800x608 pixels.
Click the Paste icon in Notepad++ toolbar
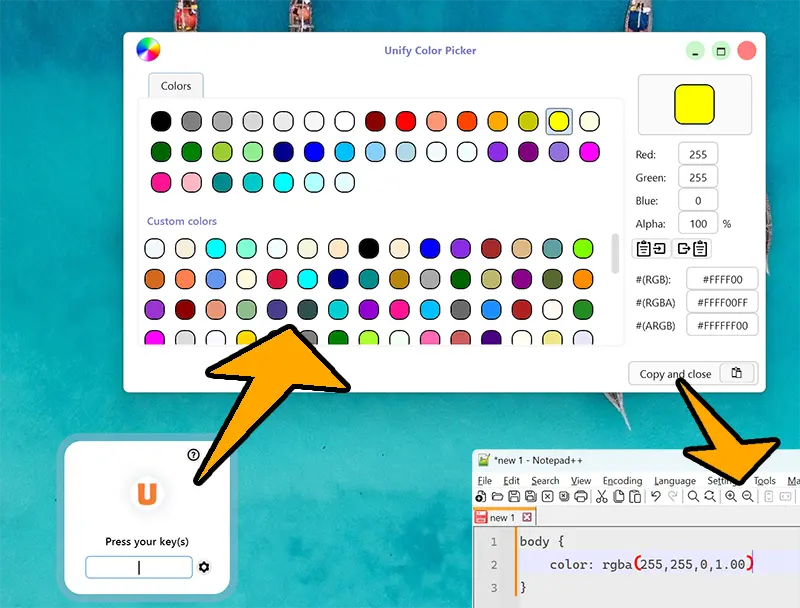pyautogui.click(x=635, y=496)
